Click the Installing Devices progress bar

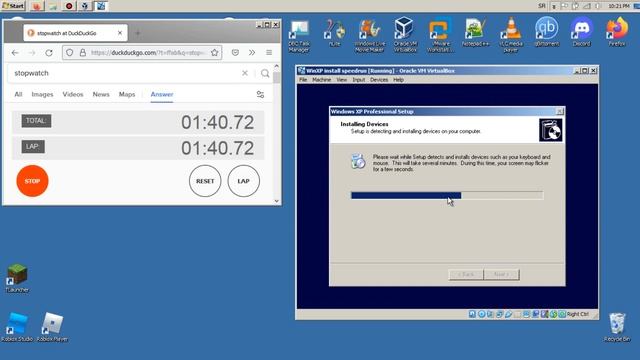pyautogui.click(x=447, y=196)
